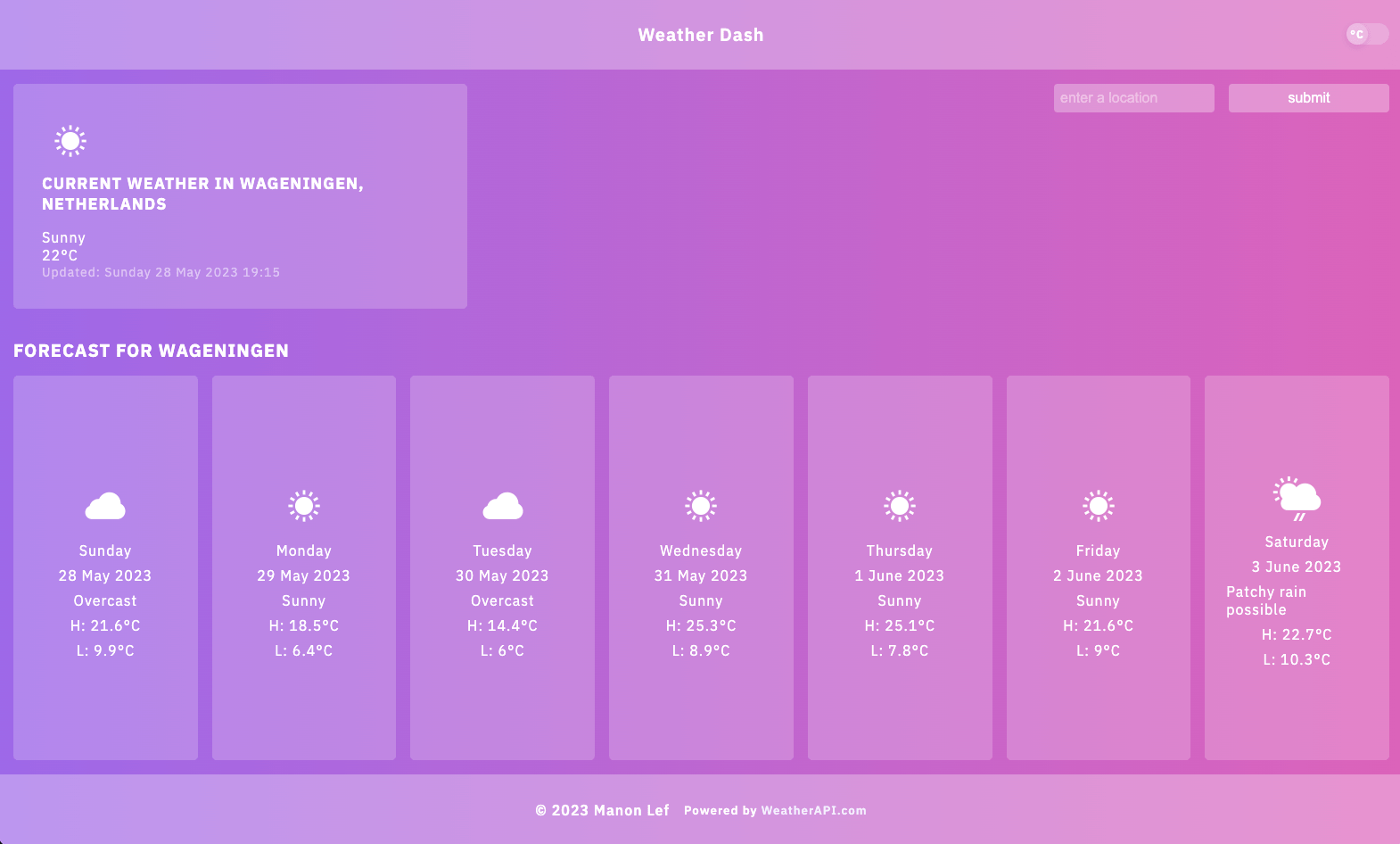Click the sun icon on Thursday's card

[x=899, y=504]
